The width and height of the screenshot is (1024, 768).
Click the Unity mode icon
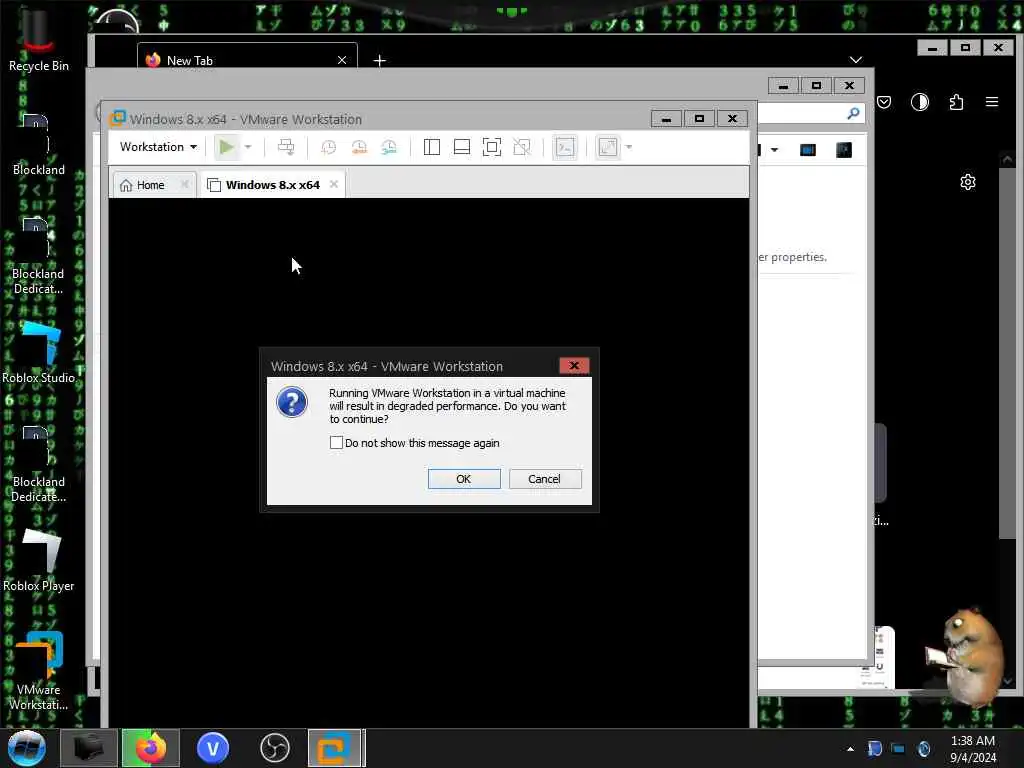coord(522,147)
